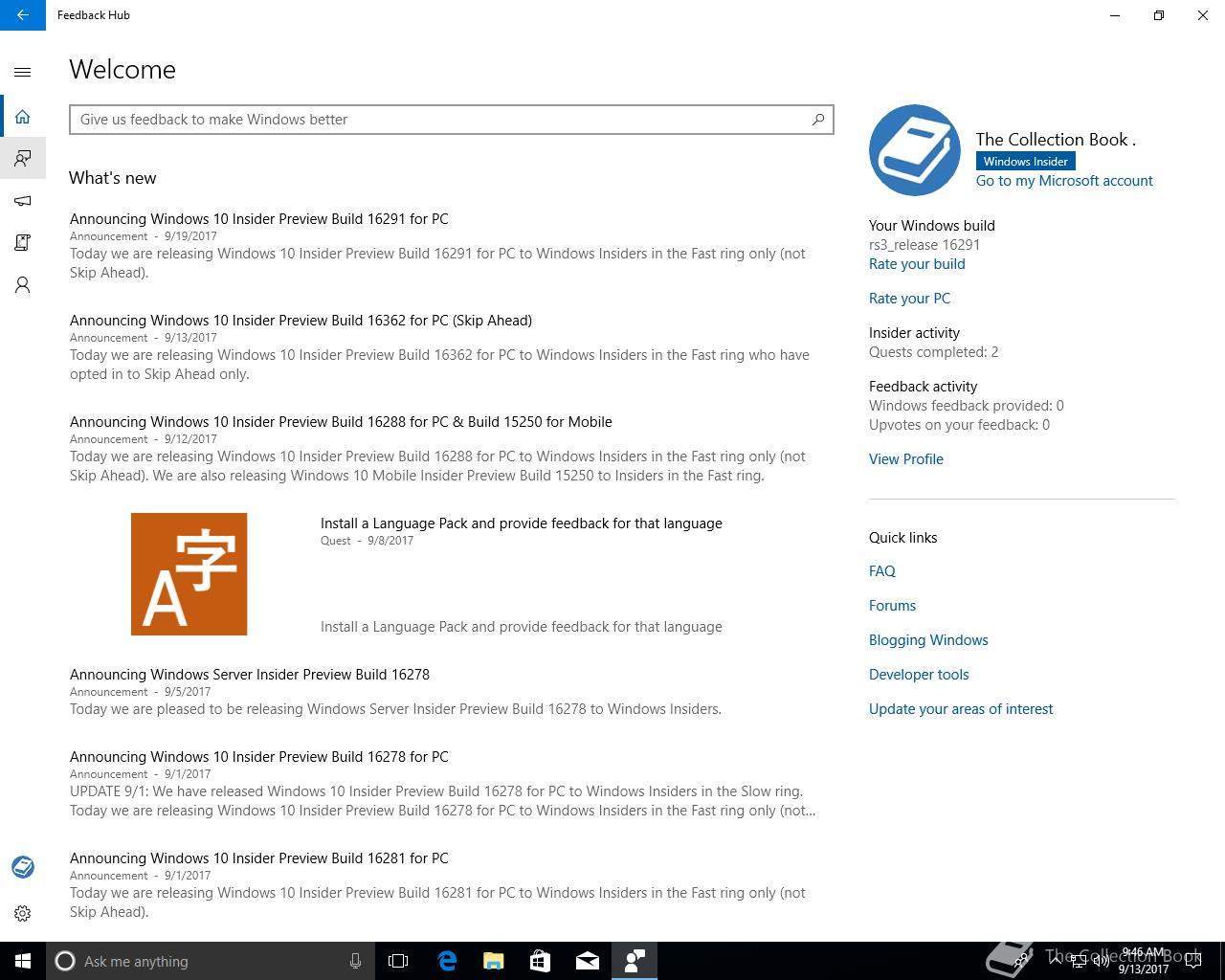Click the Cortana microphone icon
1225x980 pixels.
coord(355,961)
